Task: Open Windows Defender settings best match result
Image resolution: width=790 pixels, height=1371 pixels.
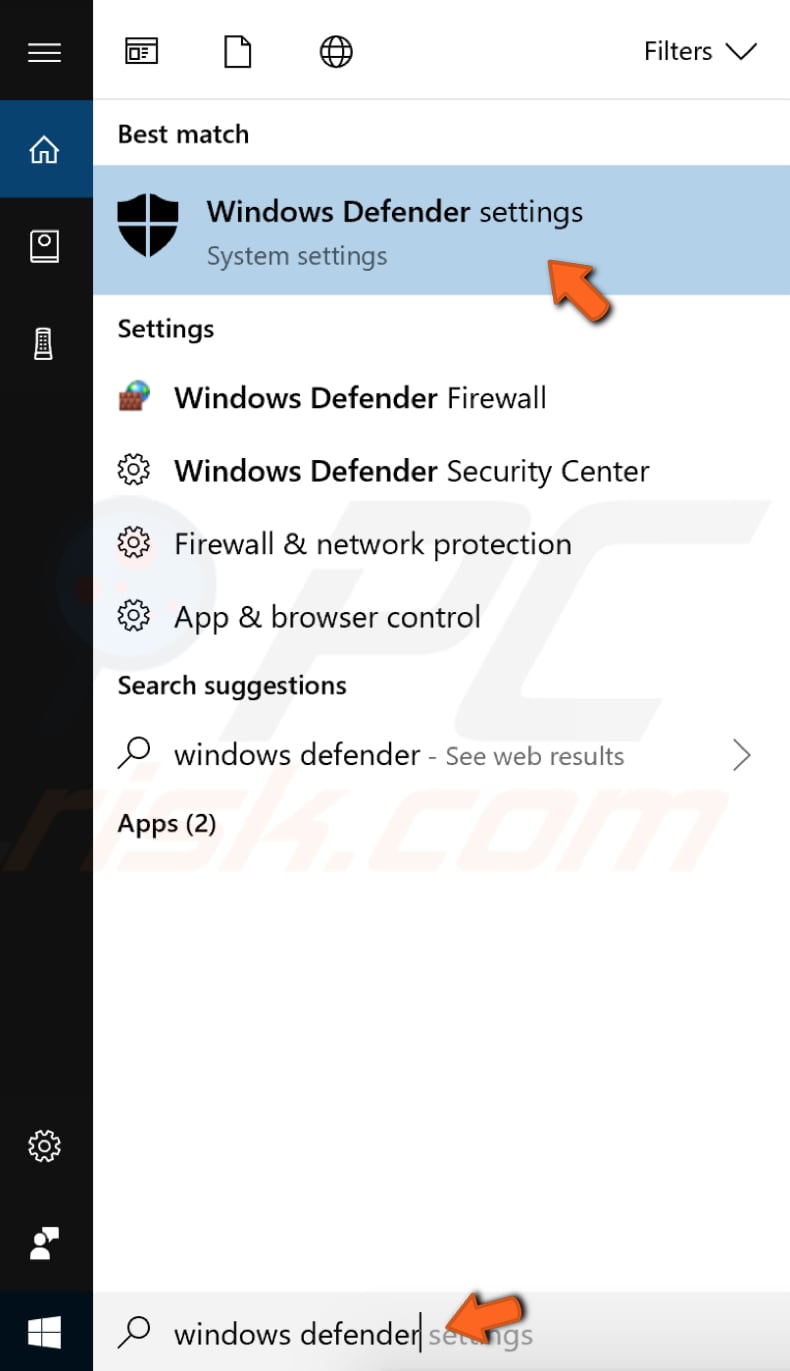Action: click(394, 212)
